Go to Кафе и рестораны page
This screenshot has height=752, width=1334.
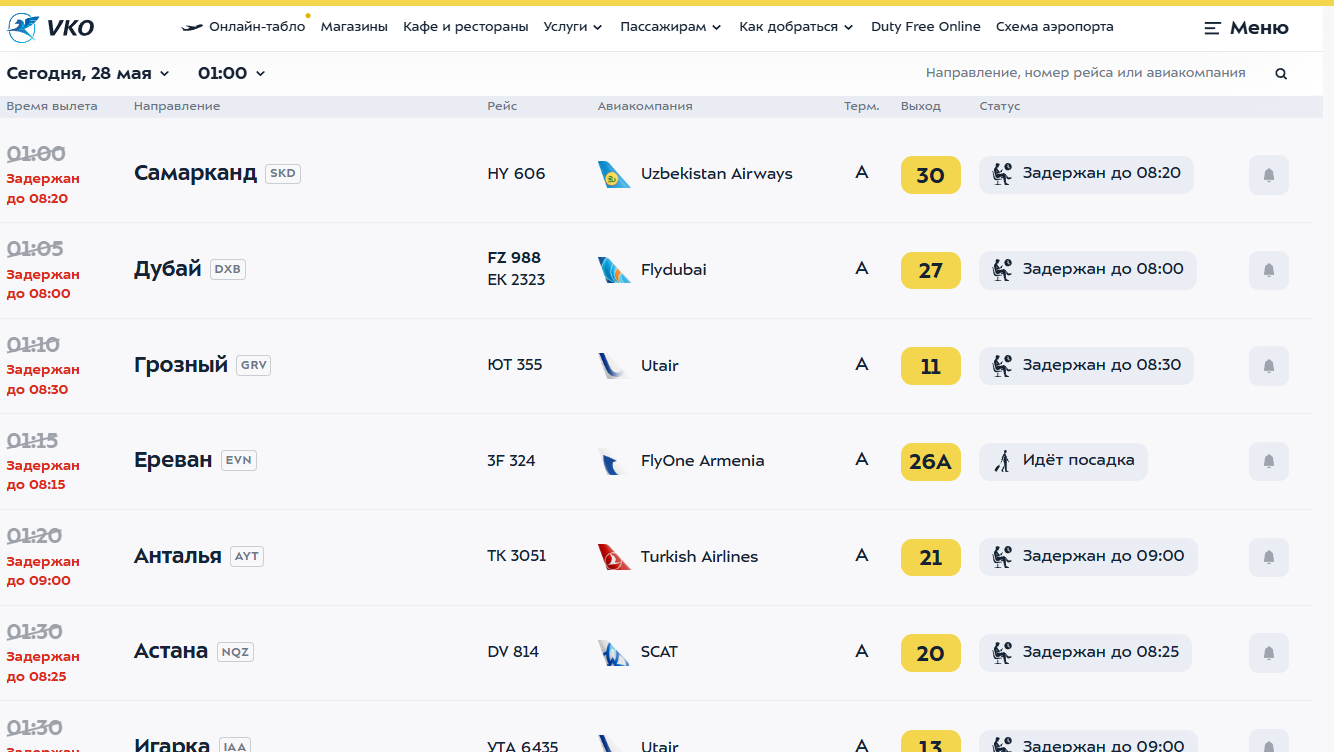[x=465, y=27]
